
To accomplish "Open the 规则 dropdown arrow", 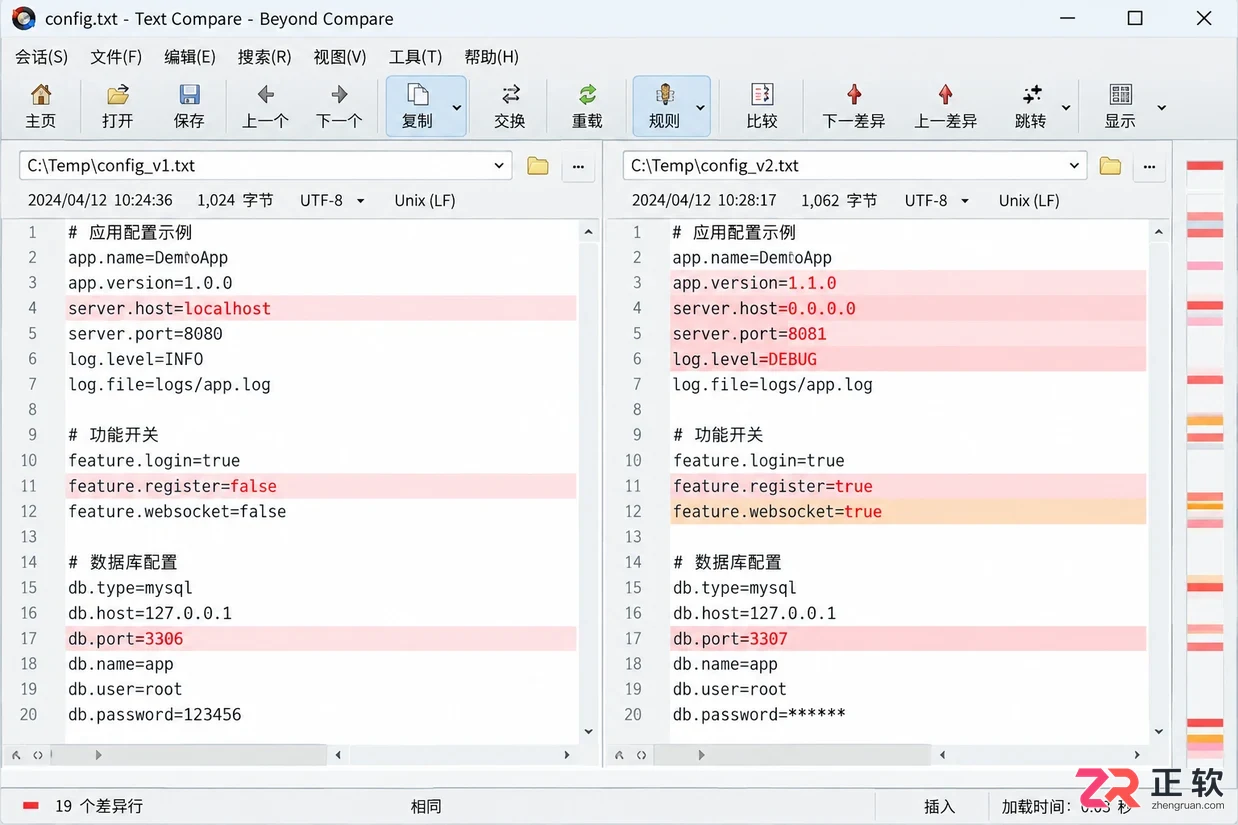I will pos(701,108).
